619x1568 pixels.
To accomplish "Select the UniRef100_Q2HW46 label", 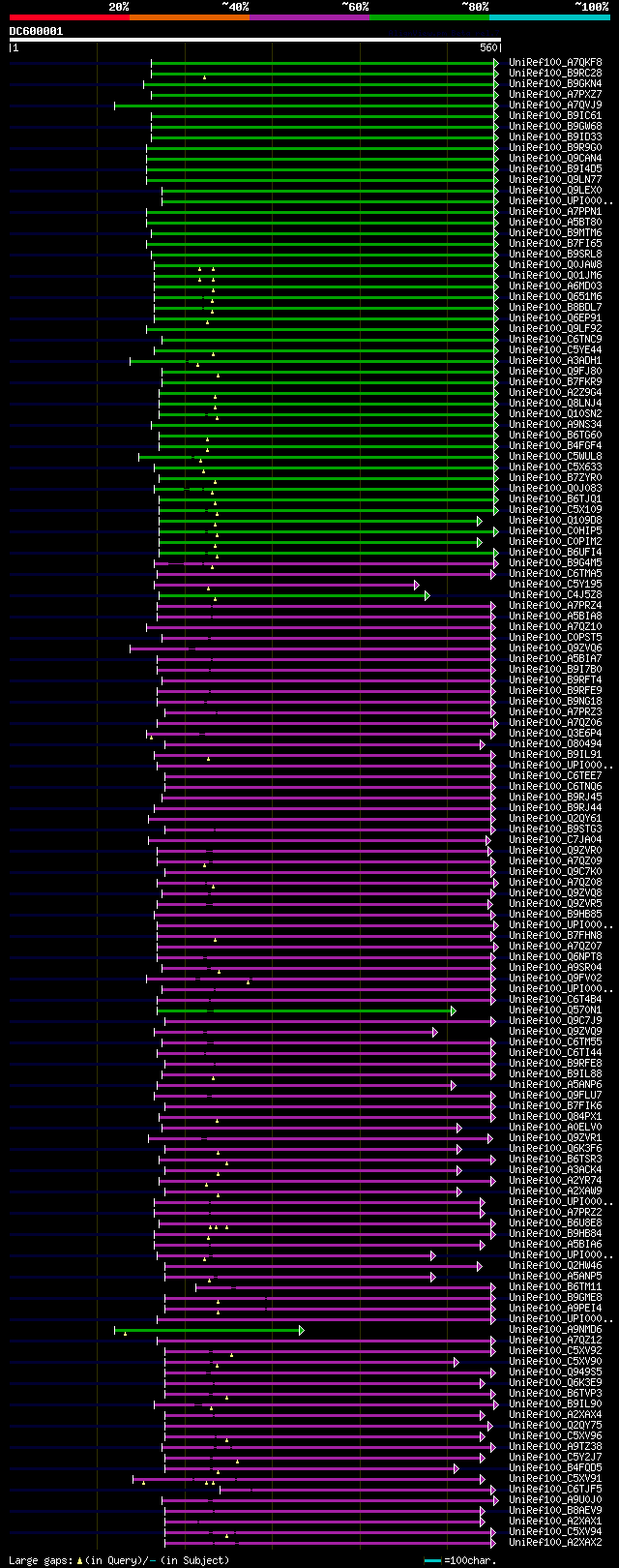I will pos(555,1265).
